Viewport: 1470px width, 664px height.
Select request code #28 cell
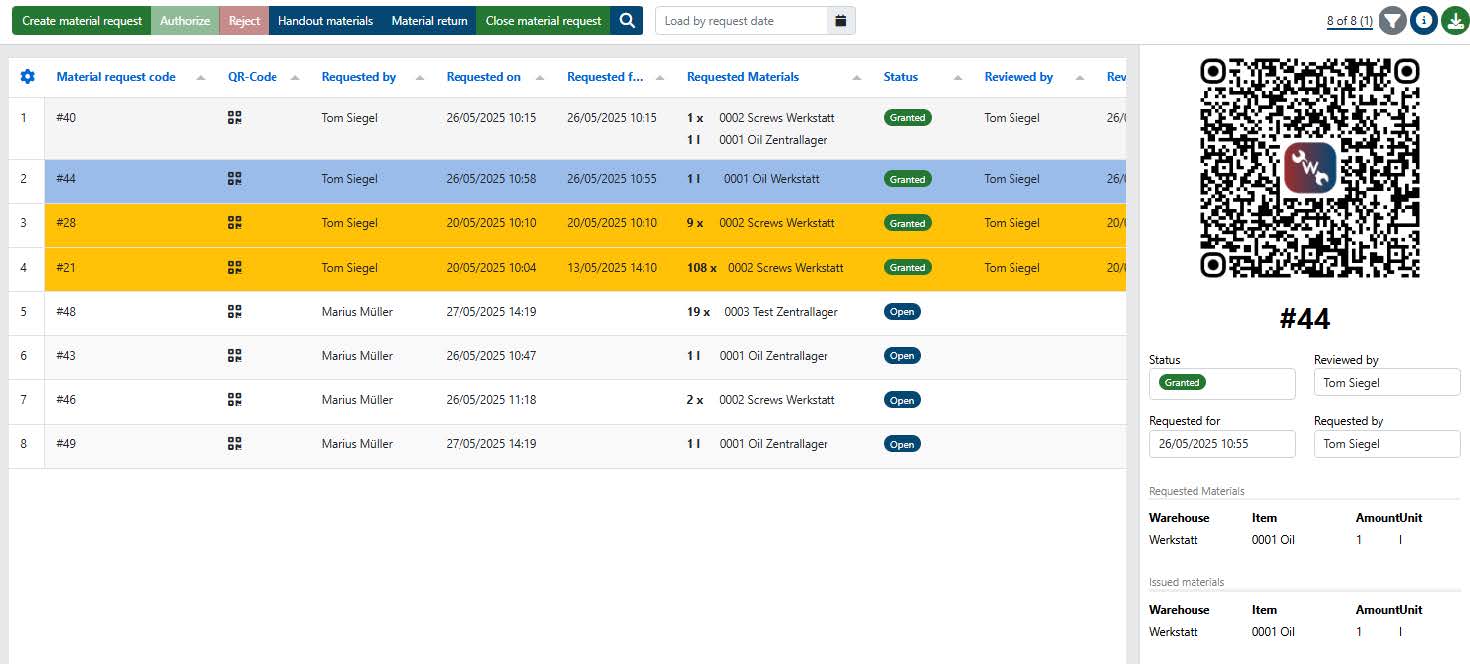pos(66,223)
